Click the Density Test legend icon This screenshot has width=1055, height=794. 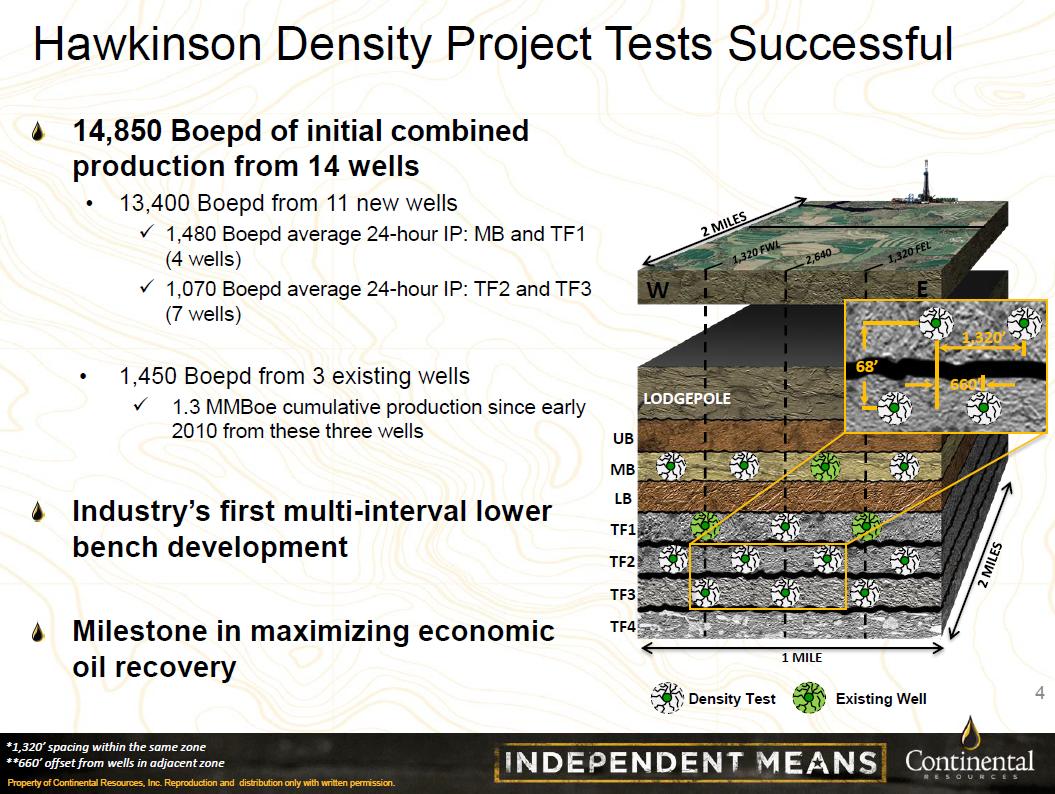point(667,698)
